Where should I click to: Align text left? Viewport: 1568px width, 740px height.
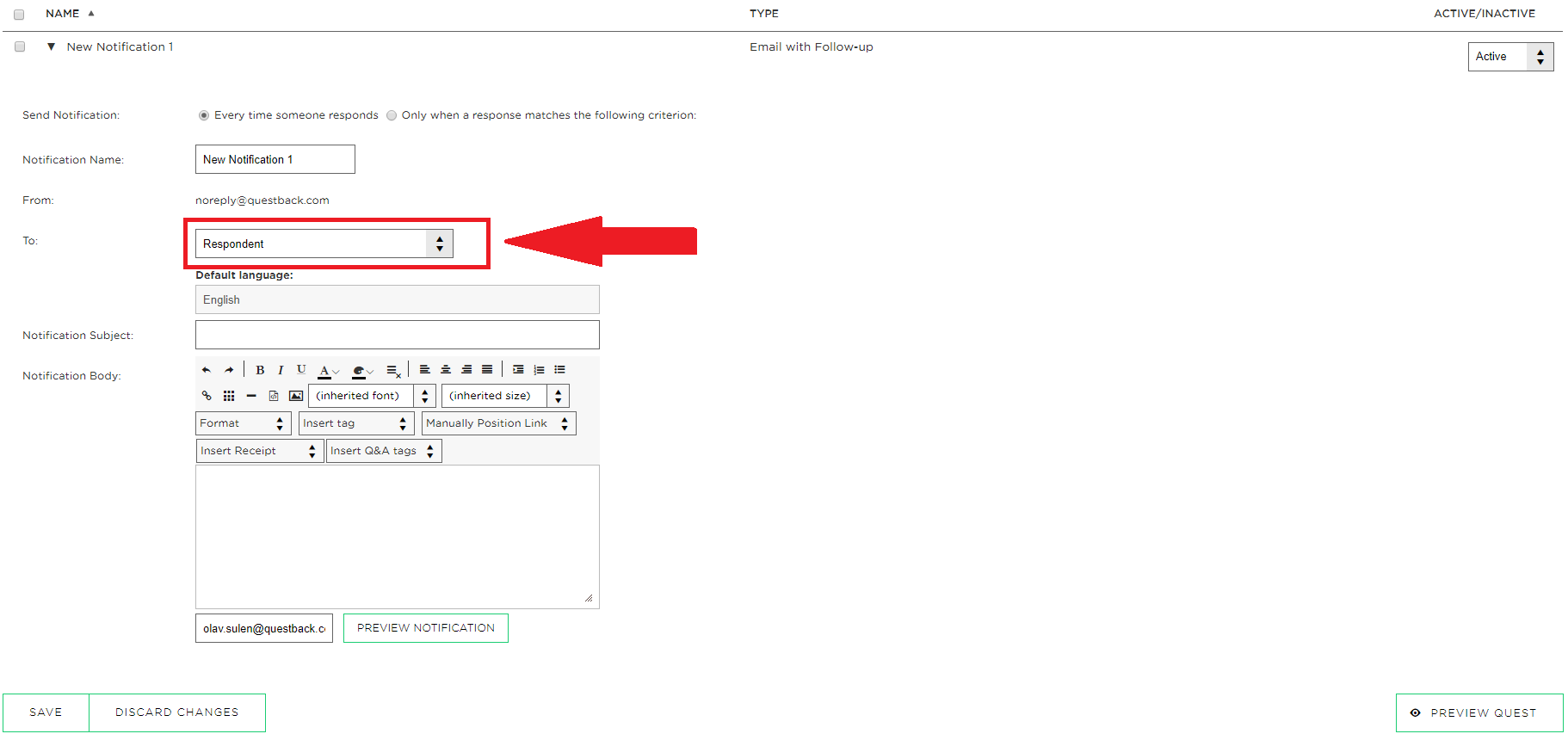pos(425,370)
